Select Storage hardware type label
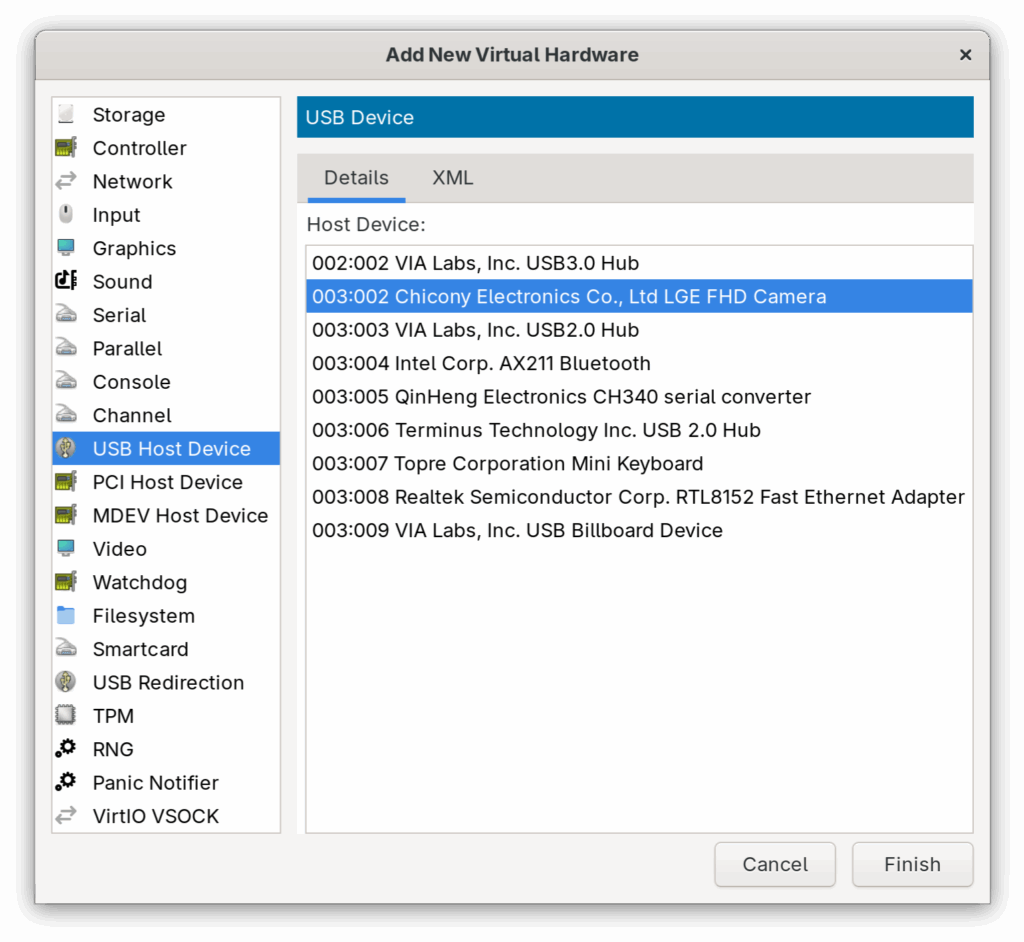The image size is (1024, 942). pyautogui.click(x=129, y=115)
